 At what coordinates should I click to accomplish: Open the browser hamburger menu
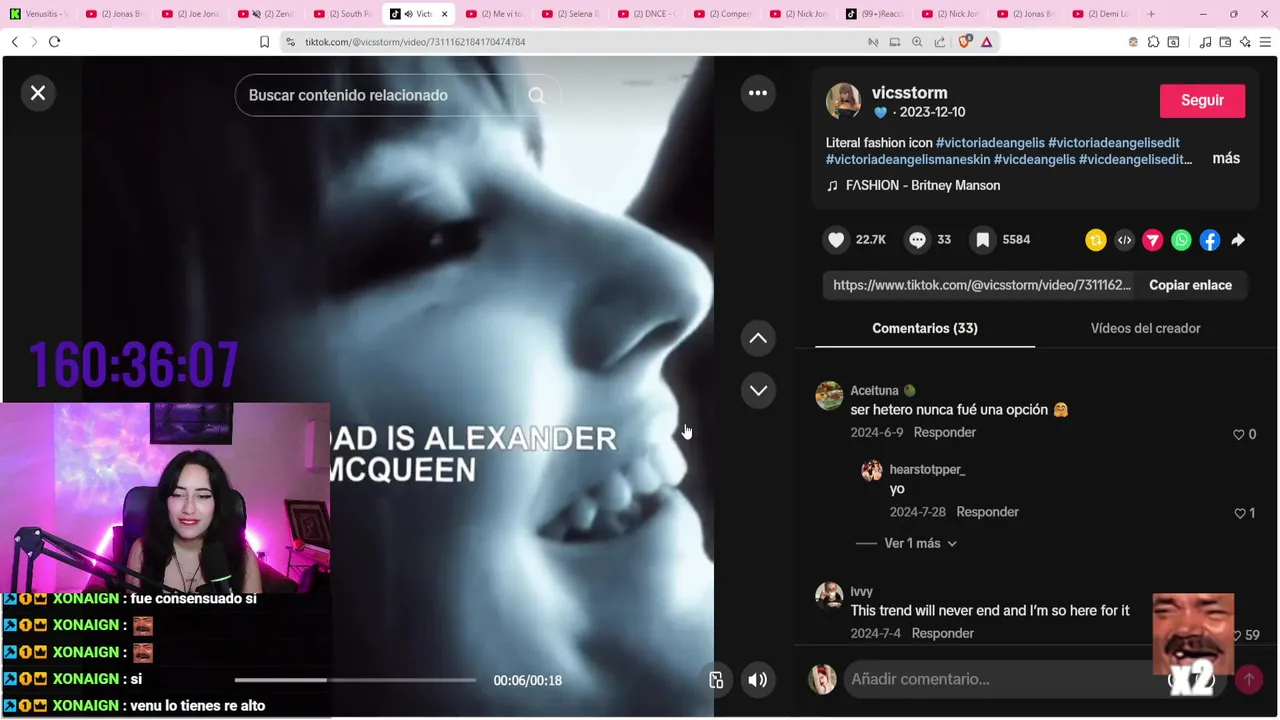pos(1266,42)
